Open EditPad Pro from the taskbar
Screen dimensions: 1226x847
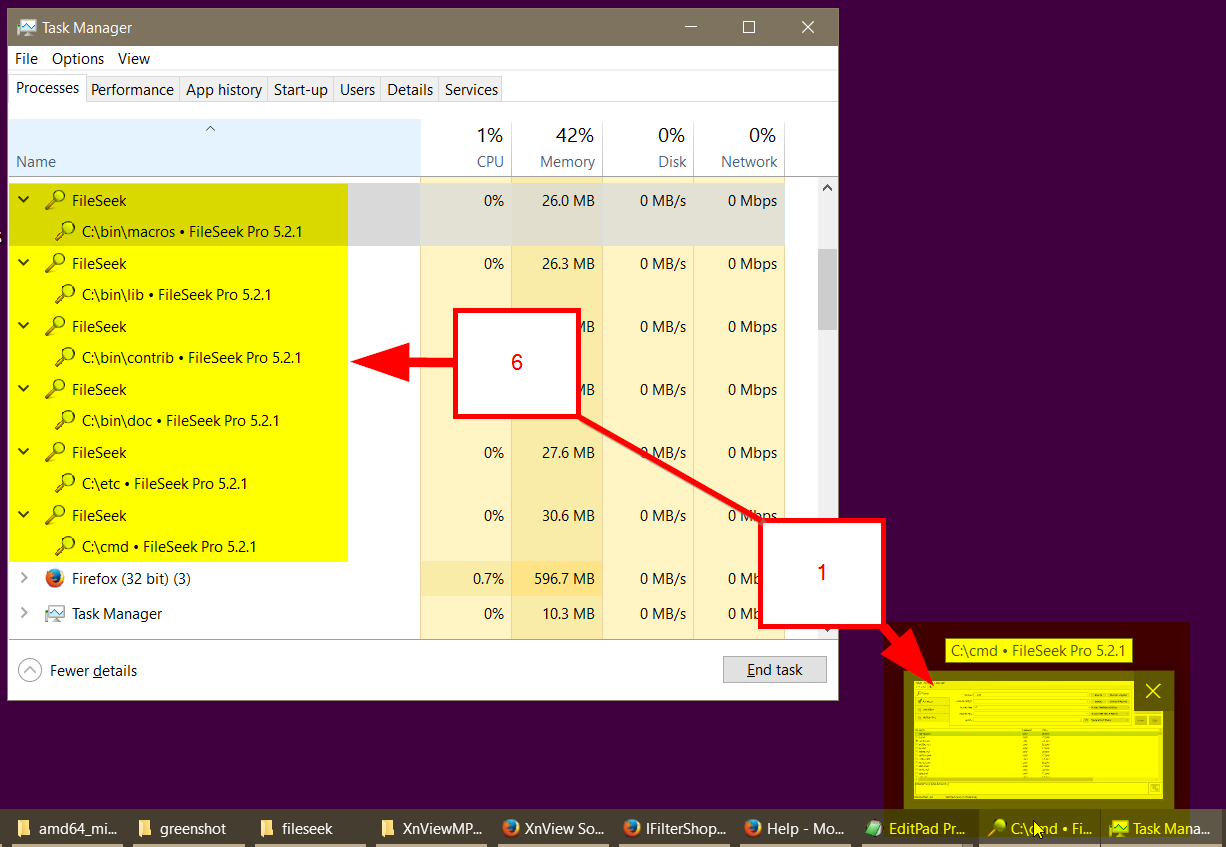point(915,828)
